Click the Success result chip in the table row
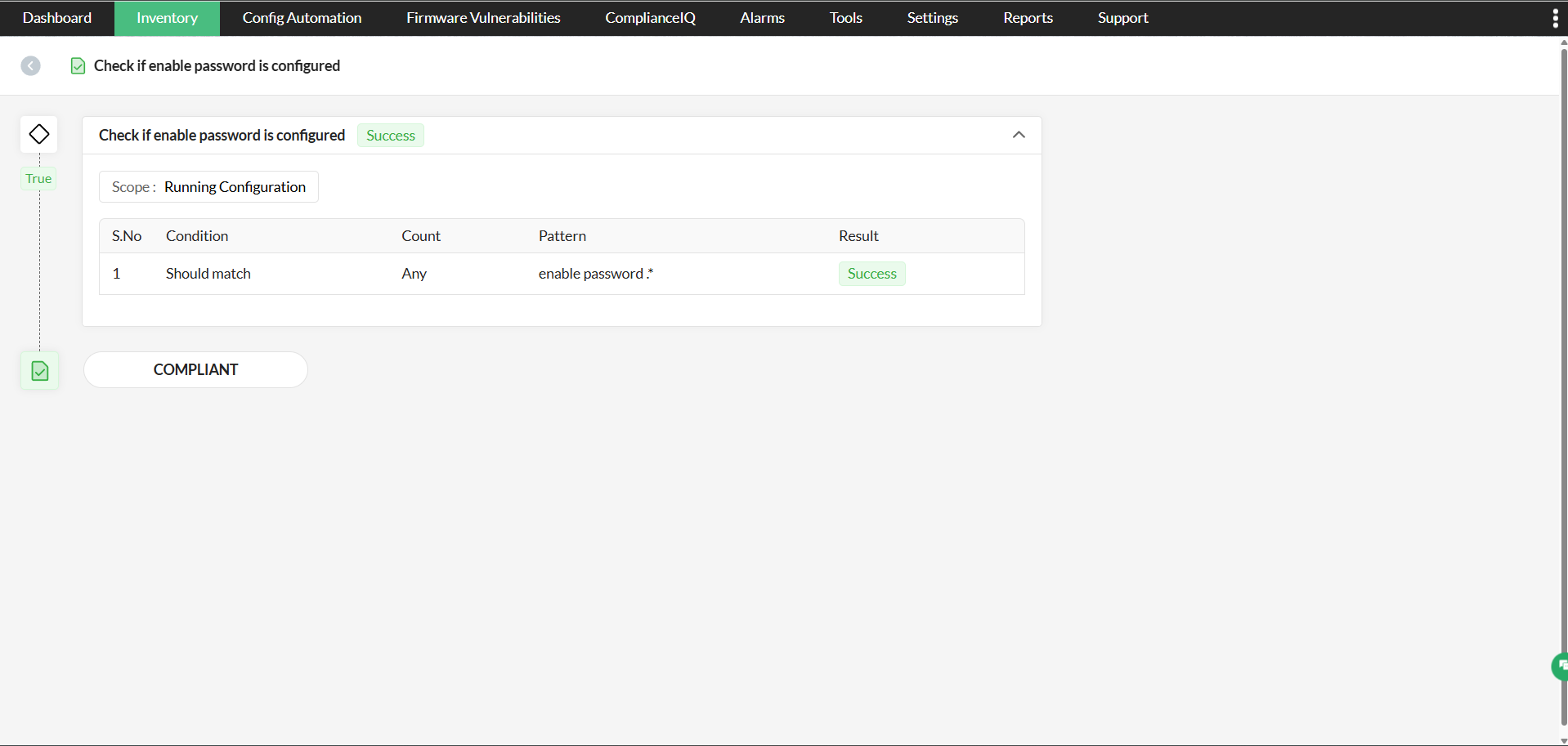 pos(871,273)
